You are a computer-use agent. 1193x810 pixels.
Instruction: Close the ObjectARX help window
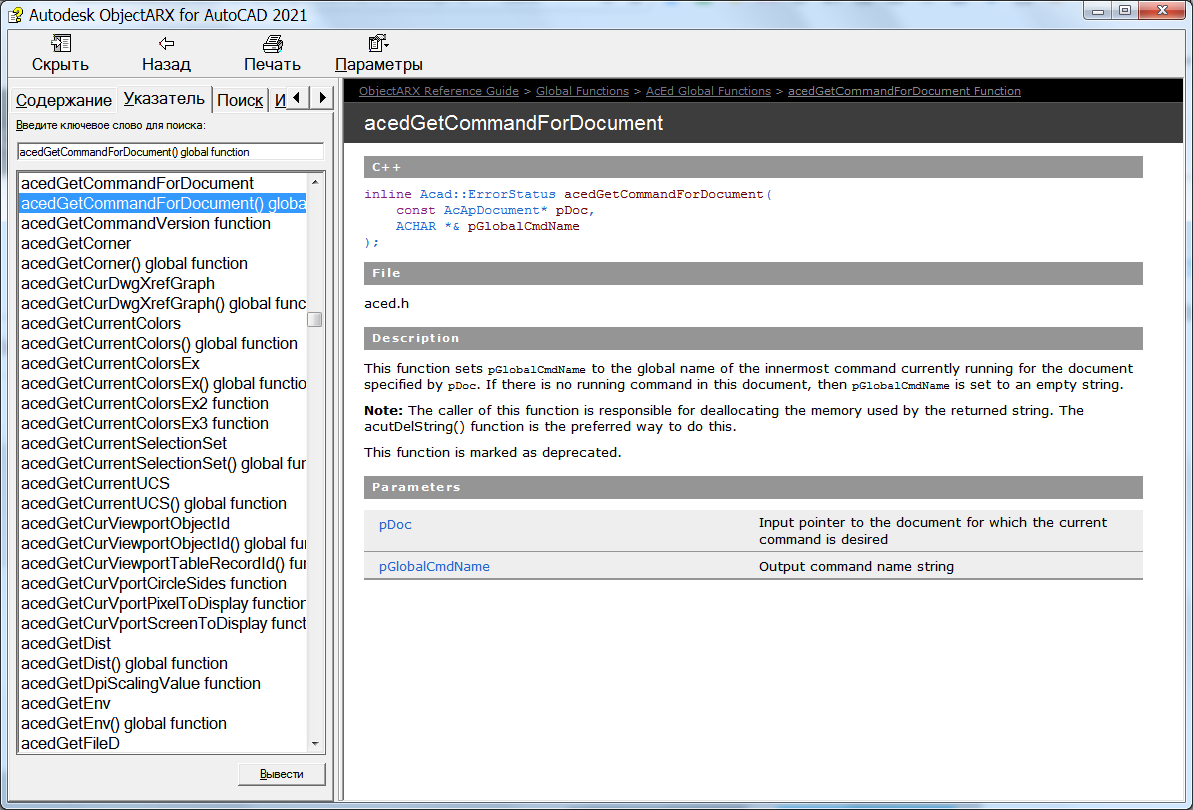pos(1163,11)
